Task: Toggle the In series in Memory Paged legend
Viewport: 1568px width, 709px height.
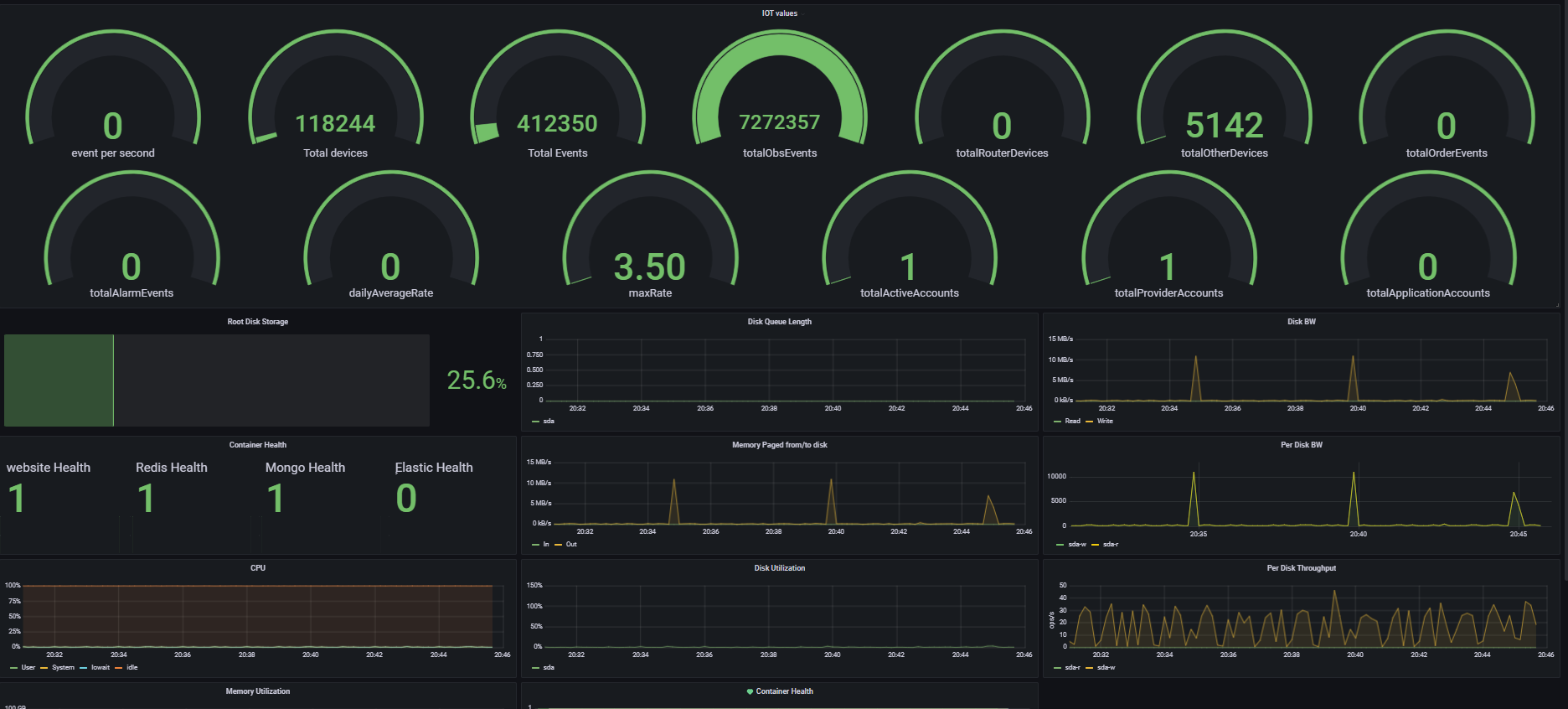Action: pyautogui.click(x=546, y=544)
